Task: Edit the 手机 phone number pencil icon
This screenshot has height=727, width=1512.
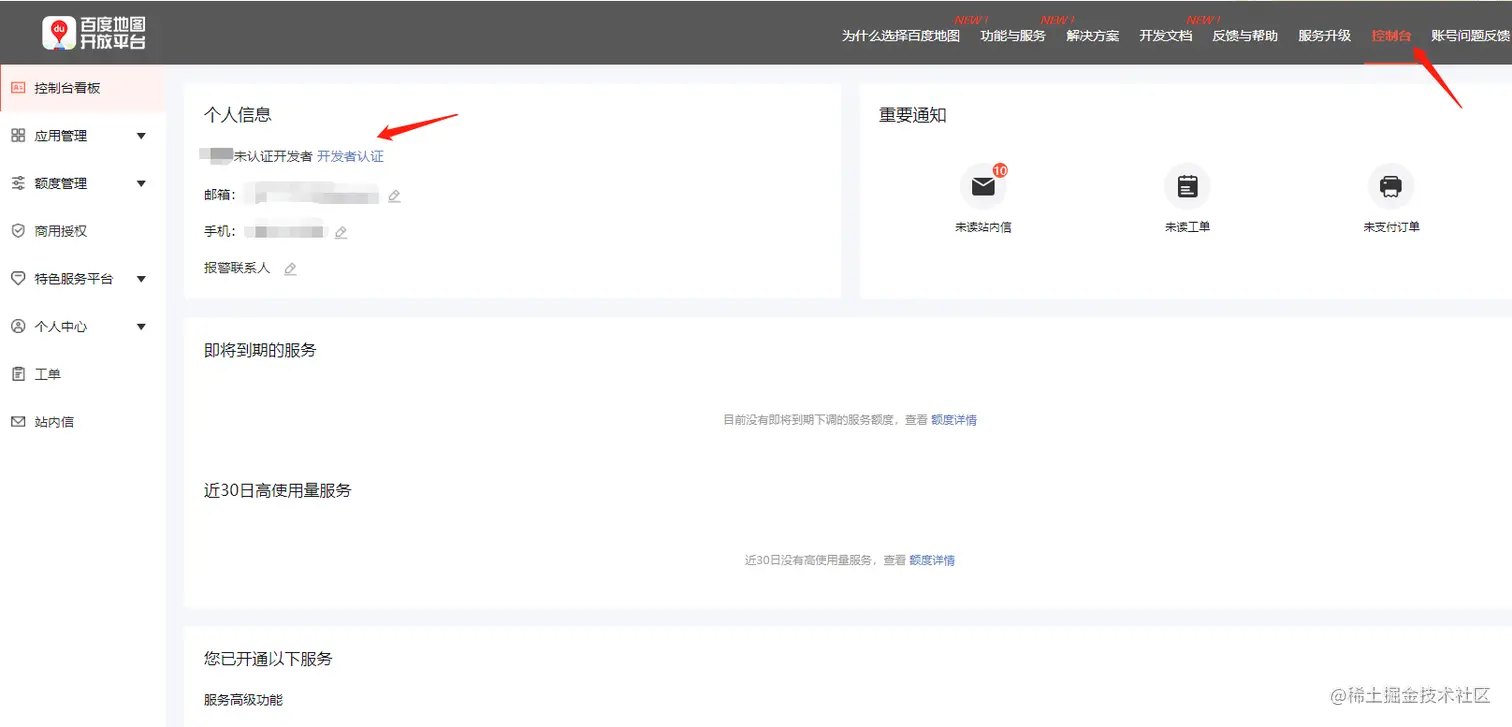Action: (x=341, y=232)
